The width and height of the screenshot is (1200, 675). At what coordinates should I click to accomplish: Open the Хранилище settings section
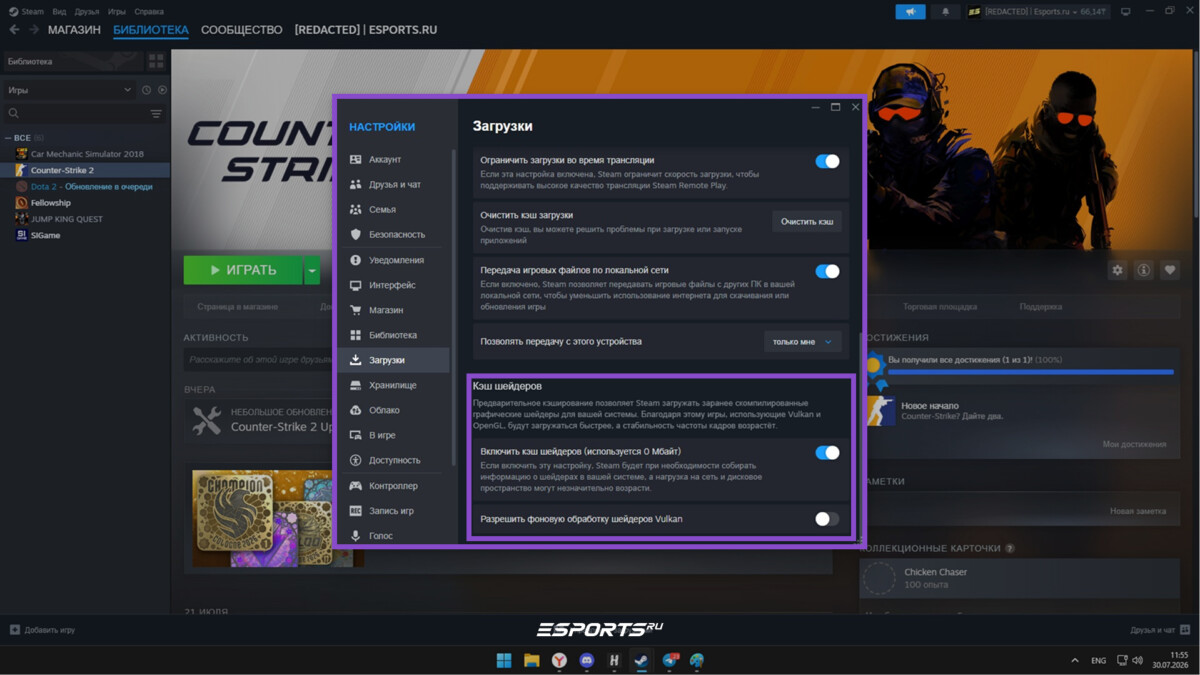coord(394,385)
